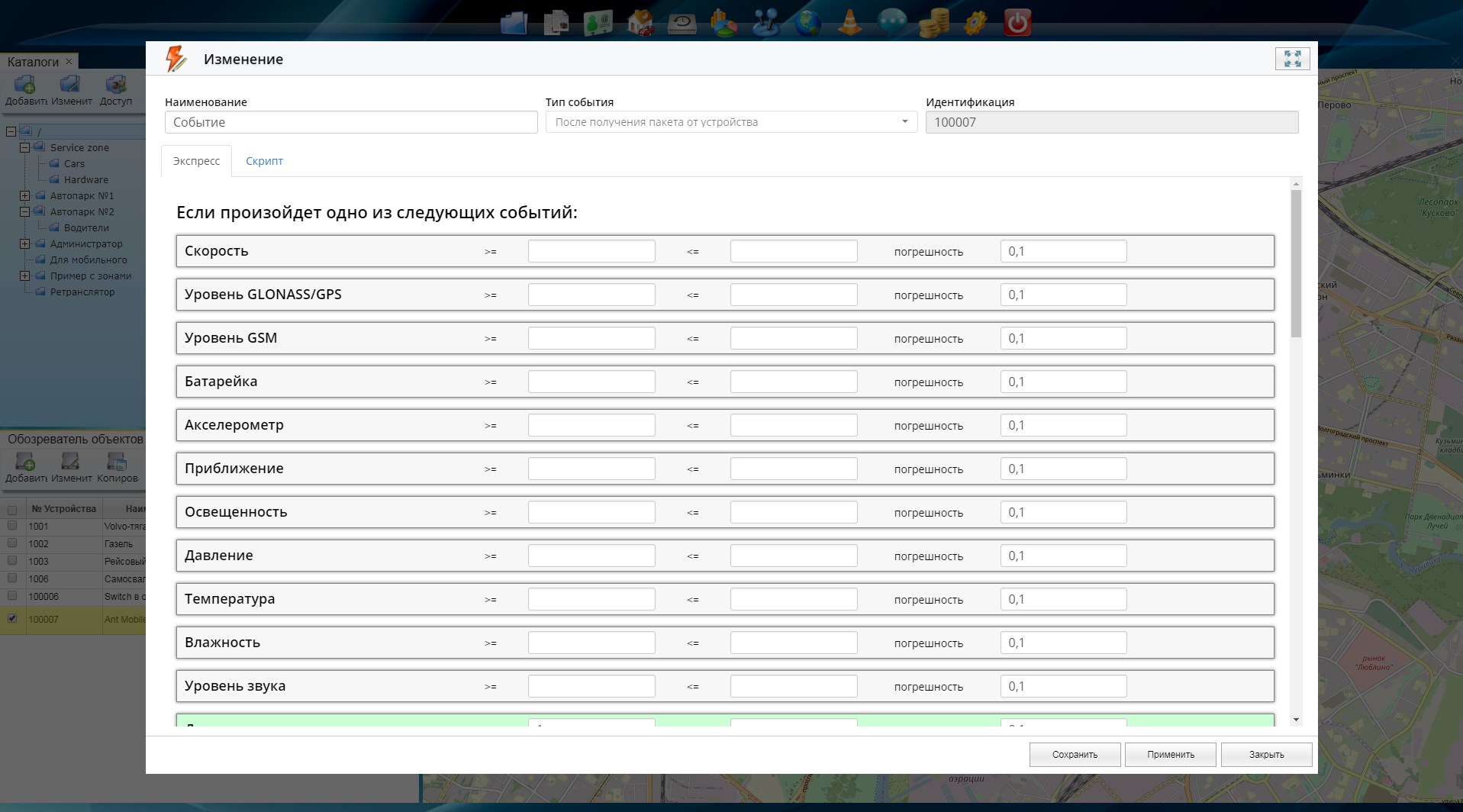Open the orange gear settings icon

[x=975, y=22]
